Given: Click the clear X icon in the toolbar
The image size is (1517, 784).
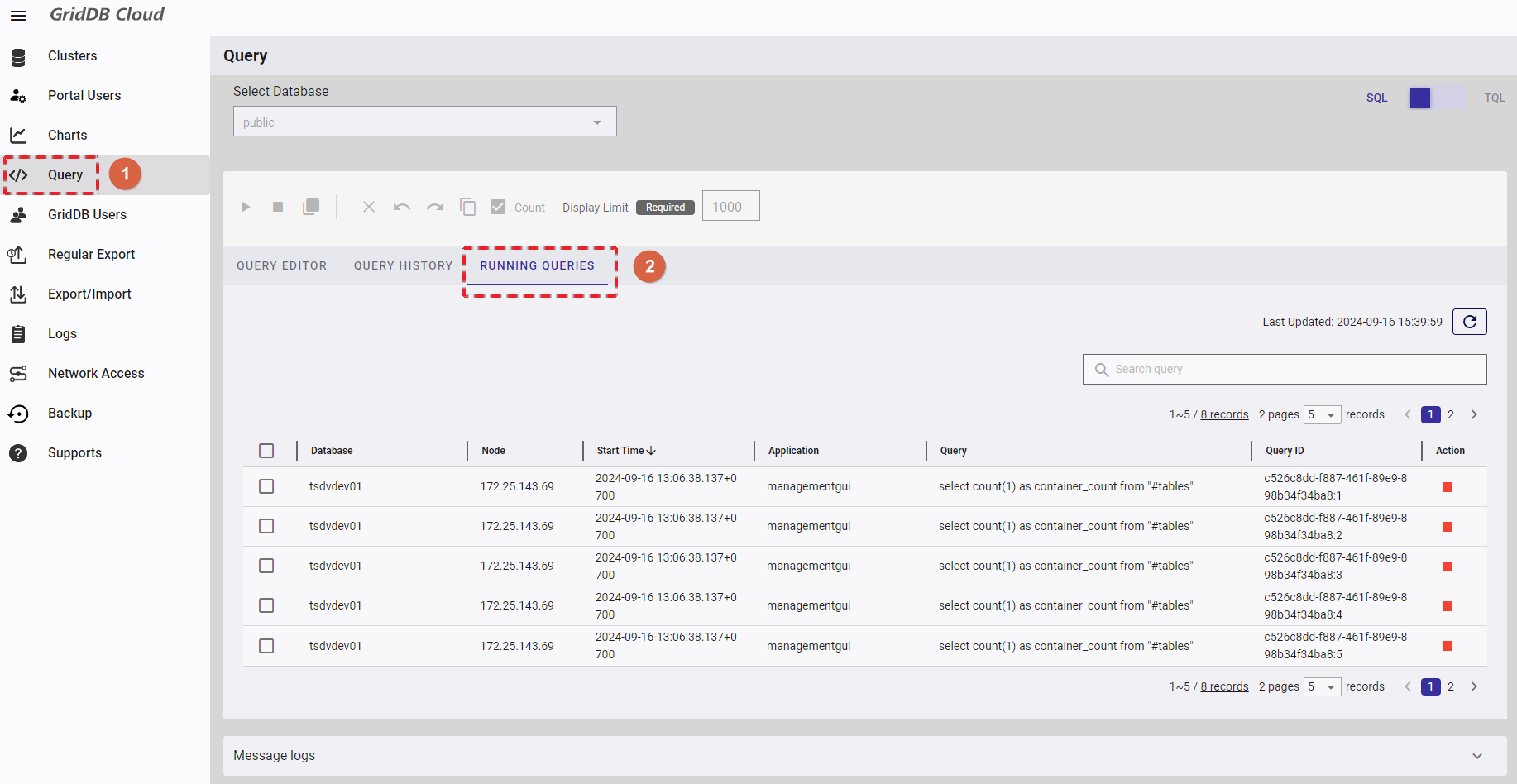Looking at the screenshot, I should [x=369, y=207].
